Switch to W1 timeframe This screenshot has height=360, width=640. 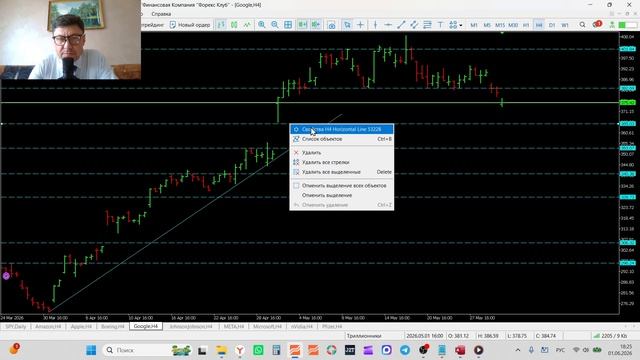click(x=565, y=25)
